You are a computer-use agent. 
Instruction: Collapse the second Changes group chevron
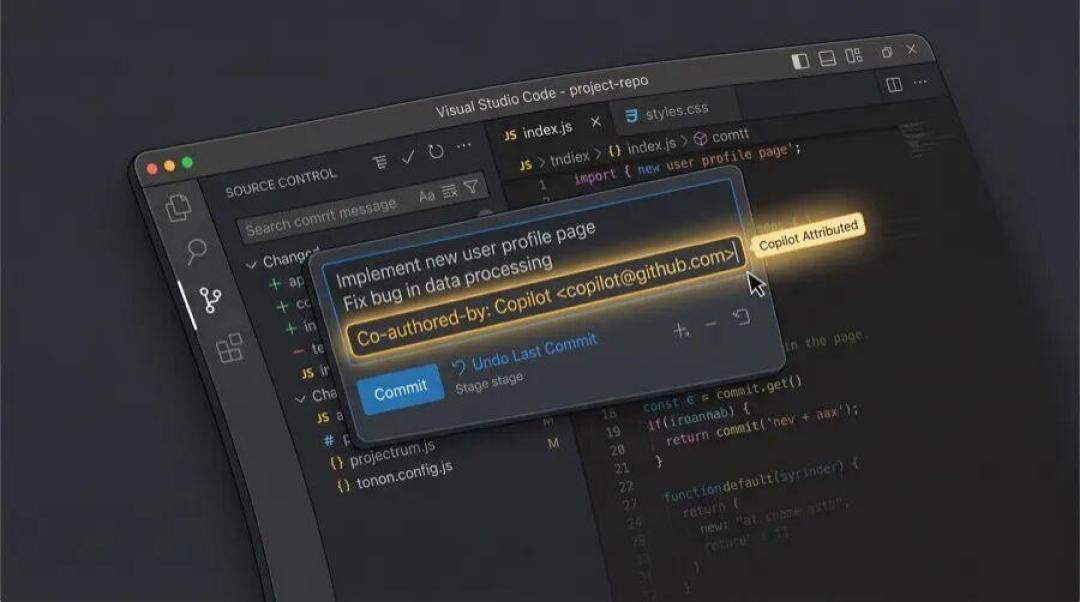(300, 398)
